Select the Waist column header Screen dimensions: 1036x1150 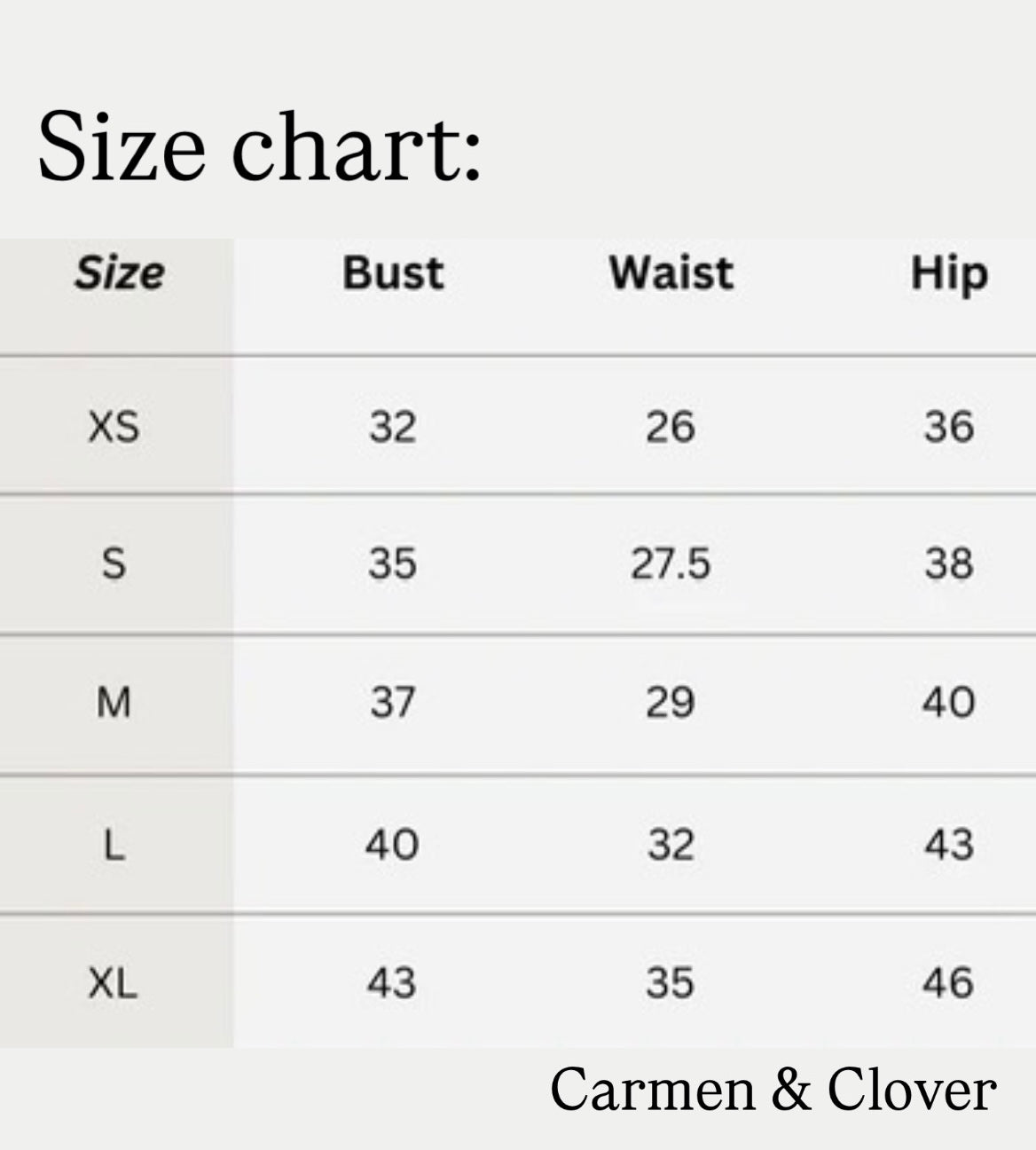pos(671,272)
